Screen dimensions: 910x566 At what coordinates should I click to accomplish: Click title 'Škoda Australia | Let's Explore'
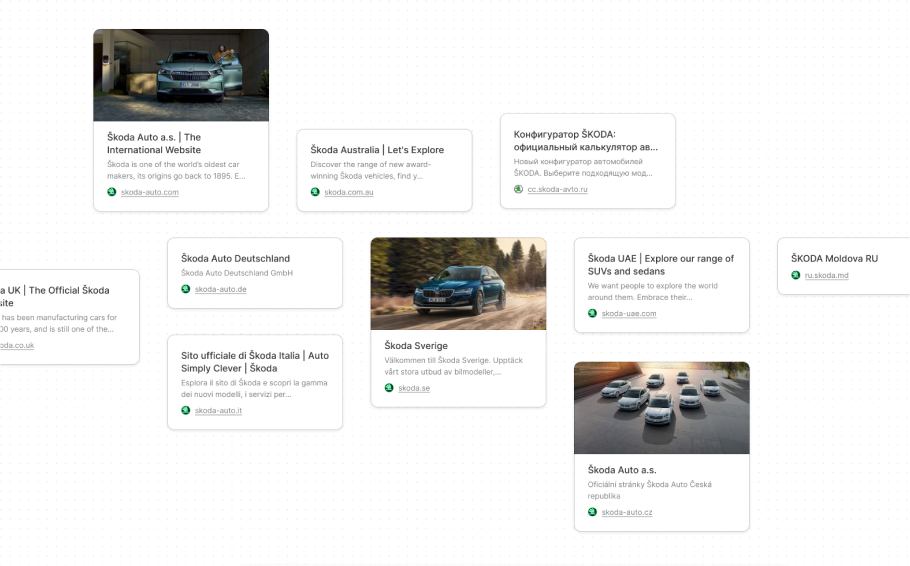point(377,150)
